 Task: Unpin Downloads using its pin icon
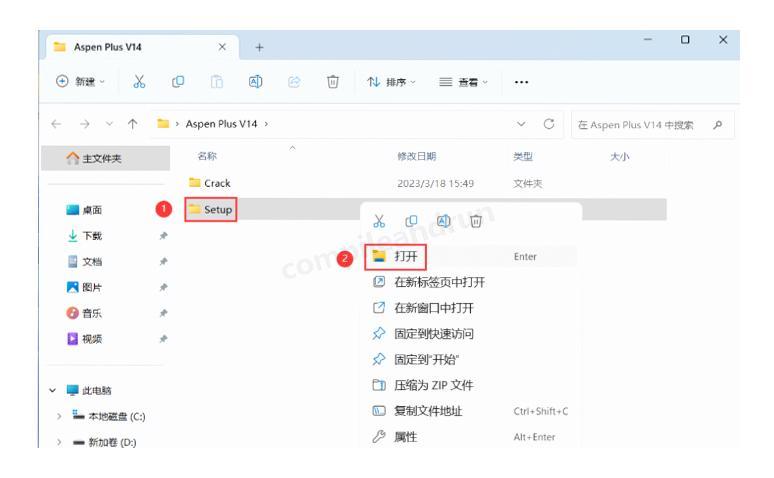pyautogui.click(x=163, y=236)
